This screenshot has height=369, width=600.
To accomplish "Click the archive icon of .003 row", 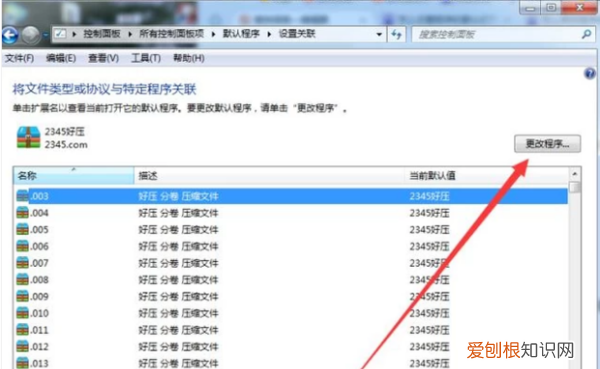I will point(23,196).
